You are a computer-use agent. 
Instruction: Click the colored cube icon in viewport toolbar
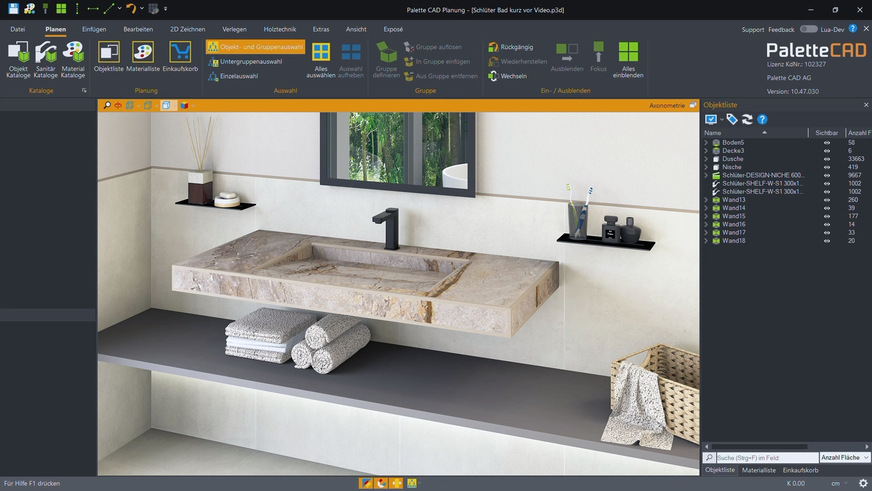coord(184,105)
